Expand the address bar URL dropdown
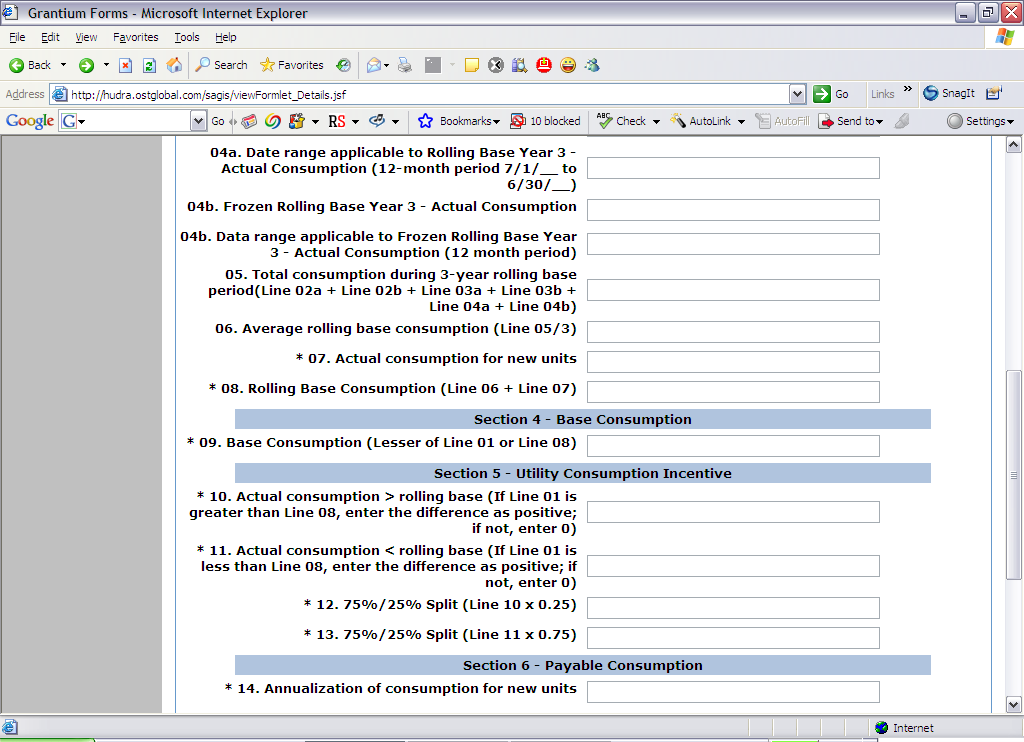1024x742 pixels. [797, 94]
